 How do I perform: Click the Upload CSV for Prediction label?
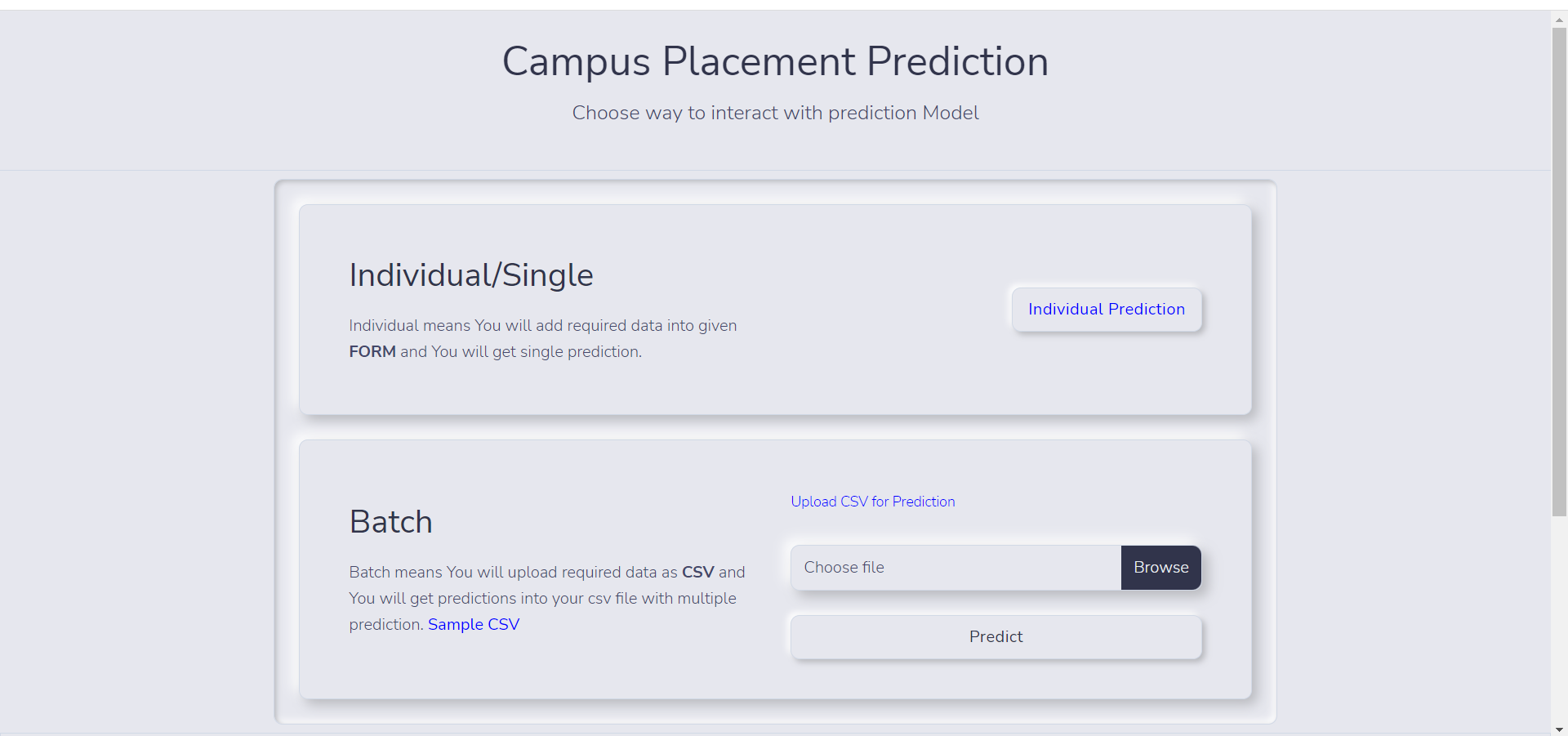[x=872, y=502]
